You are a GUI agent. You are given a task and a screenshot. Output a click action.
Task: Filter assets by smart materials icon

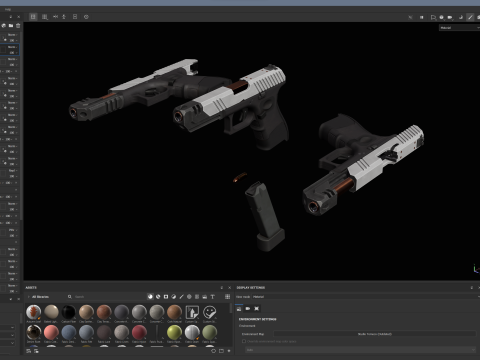[158, 297]
